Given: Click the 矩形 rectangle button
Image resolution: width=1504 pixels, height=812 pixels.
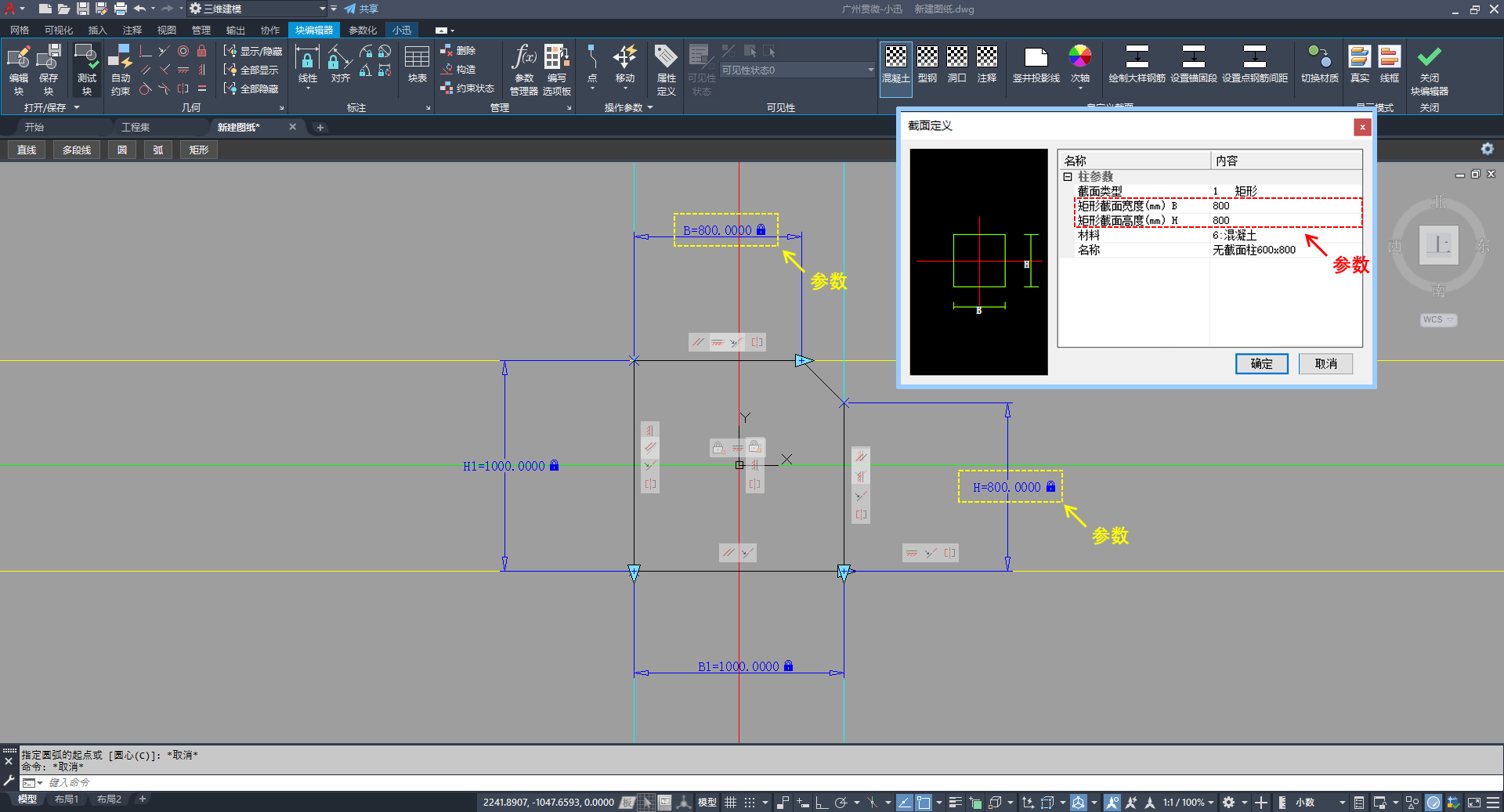Looking at the screenshot, I should (x=199, y=150).
